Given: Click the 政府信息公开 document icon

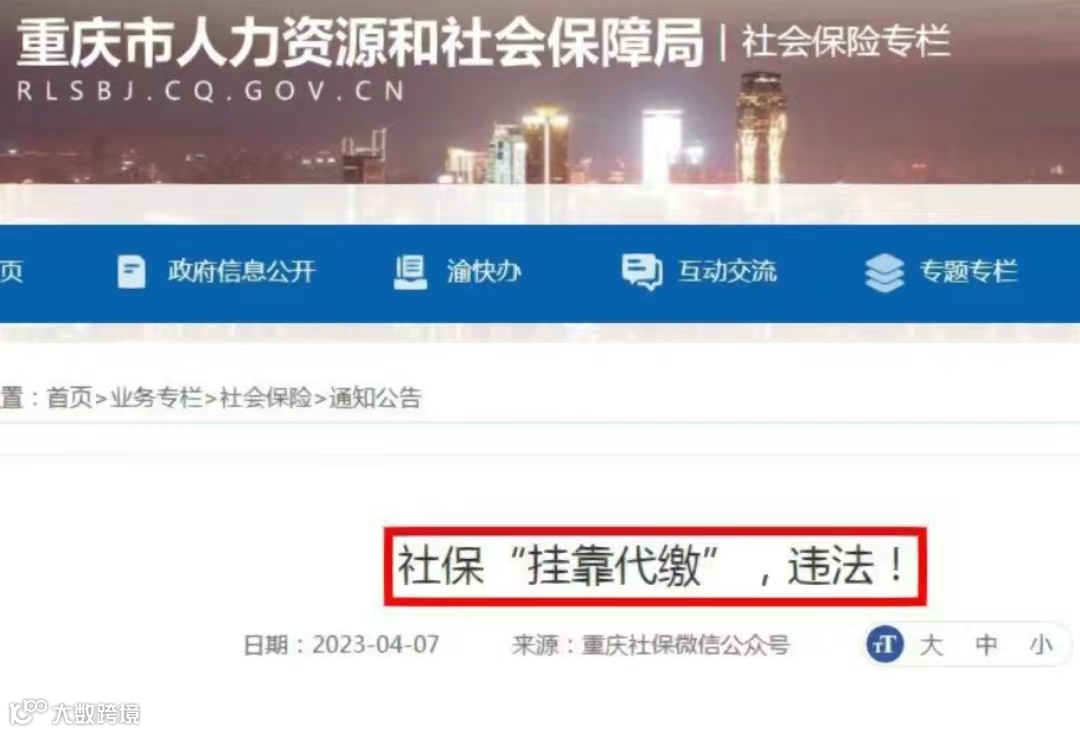Looking at the screenshot, I should (x=131, y=271).
